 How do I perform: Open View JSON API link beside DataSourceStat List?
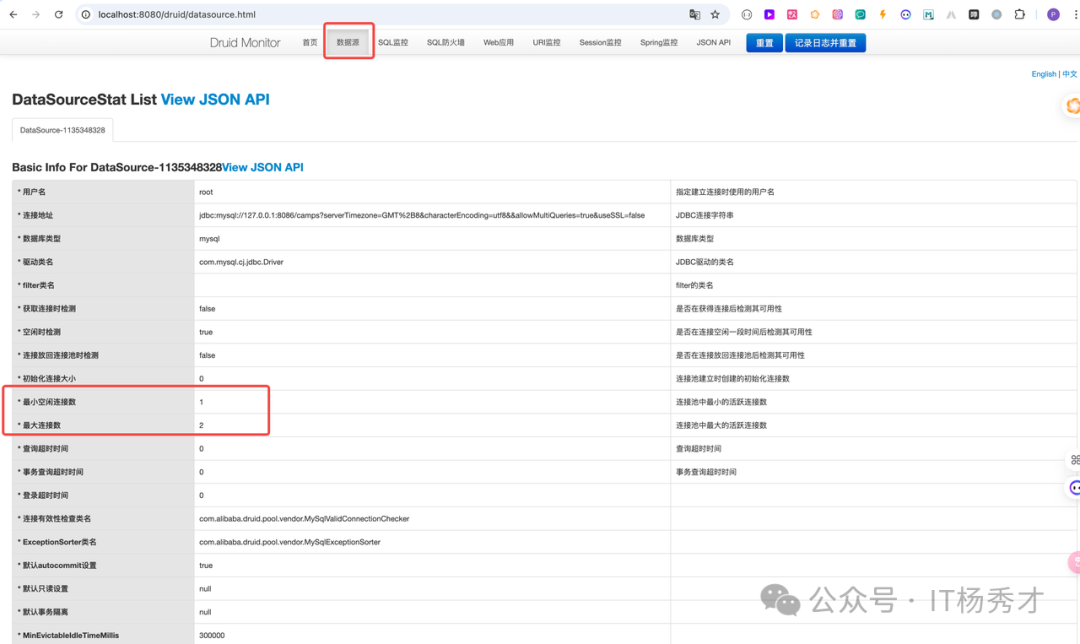pyautogui.click(x=215, y=99)
